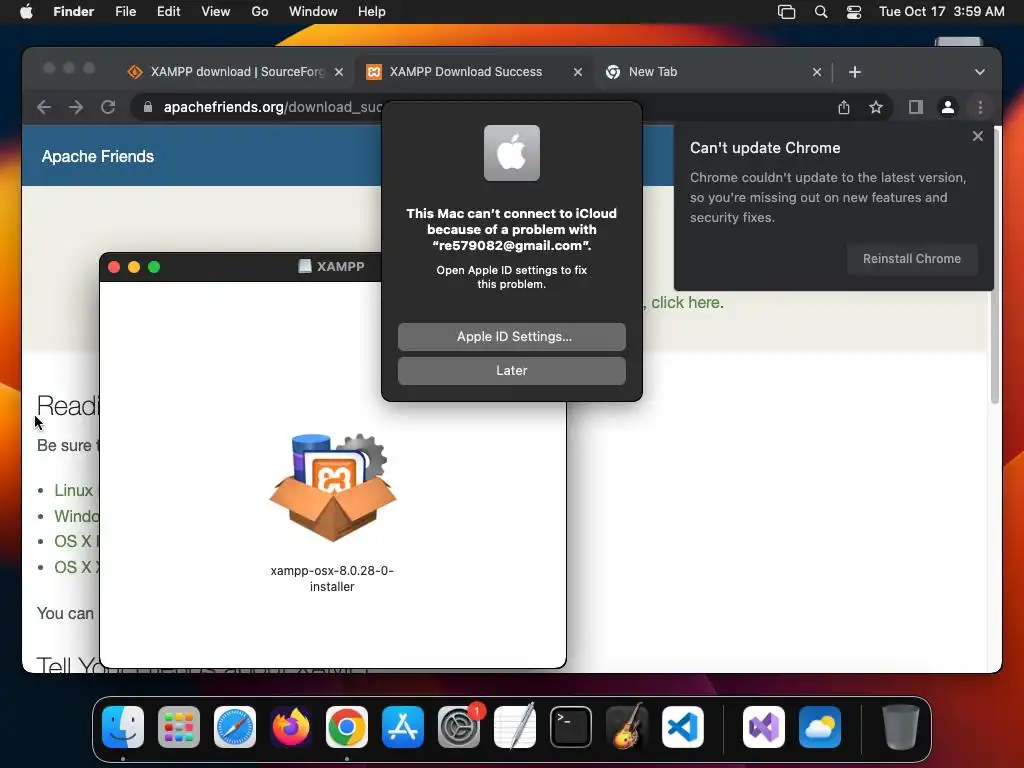Share this page in Chrome
Viewport: 1024px width, 768px height.
844,107
